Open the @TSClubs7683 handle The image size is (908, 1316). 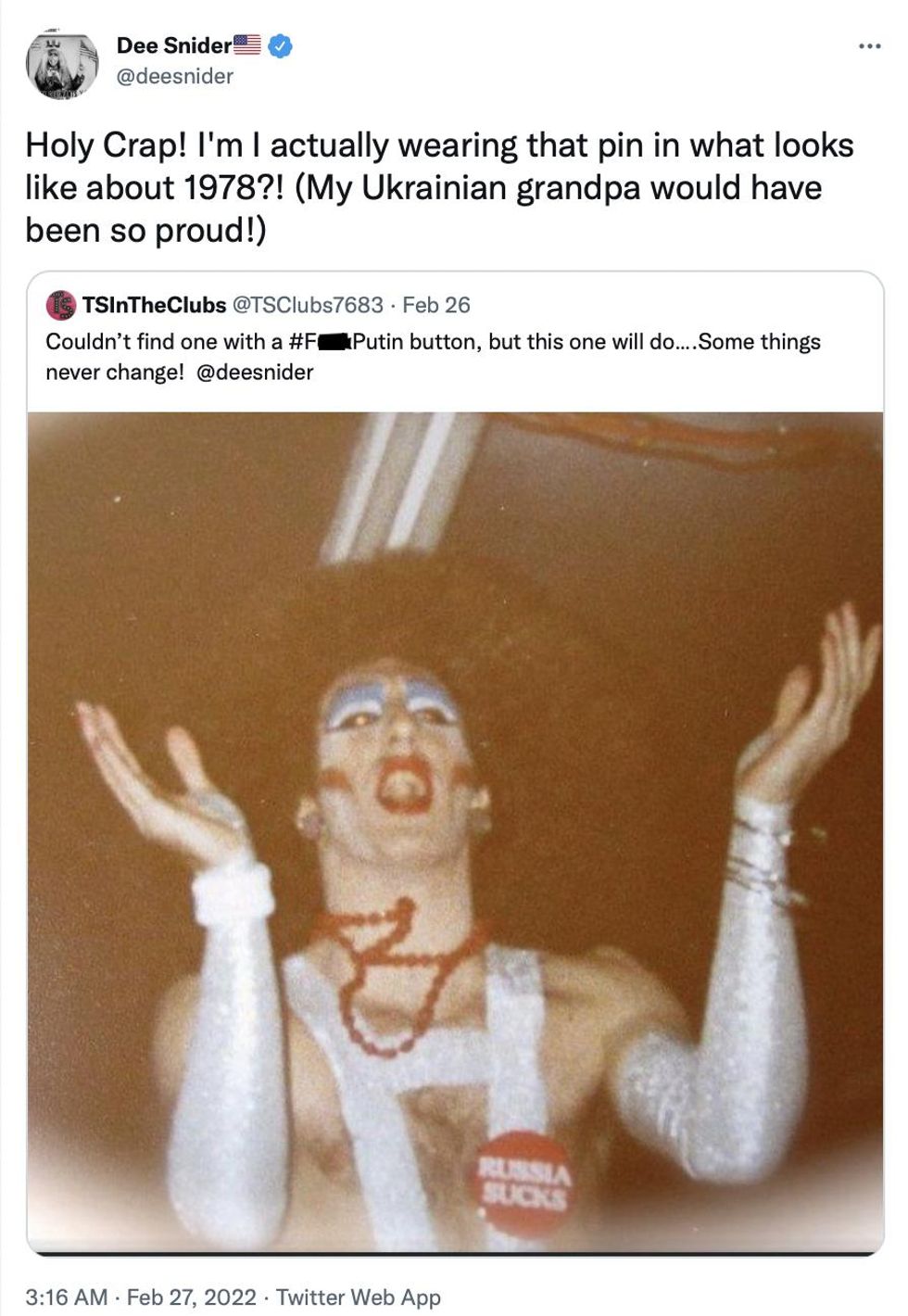coord(307,305)
